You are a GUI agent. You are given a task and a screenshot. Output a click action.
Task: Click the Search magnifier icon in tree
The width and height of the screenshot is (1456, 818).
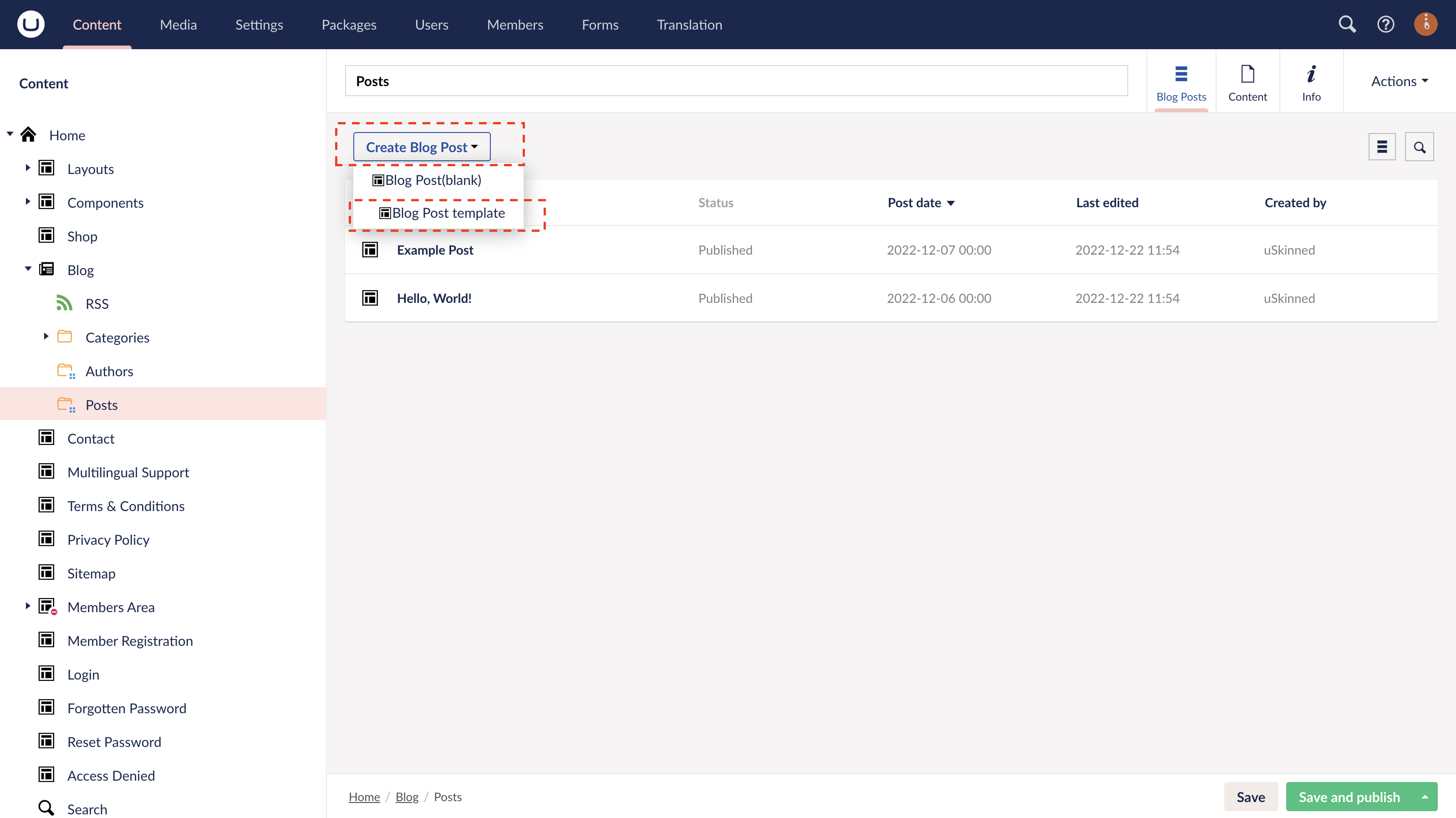[46, 808]
